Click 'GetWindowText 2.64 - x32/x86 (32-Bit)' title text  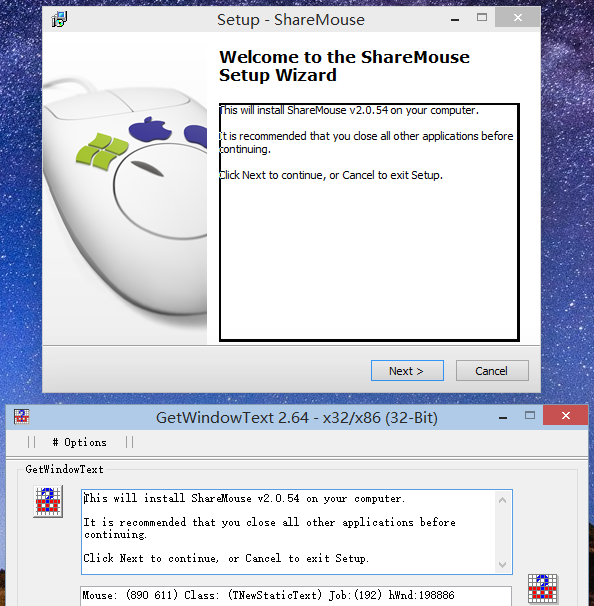tap(297, 418)
